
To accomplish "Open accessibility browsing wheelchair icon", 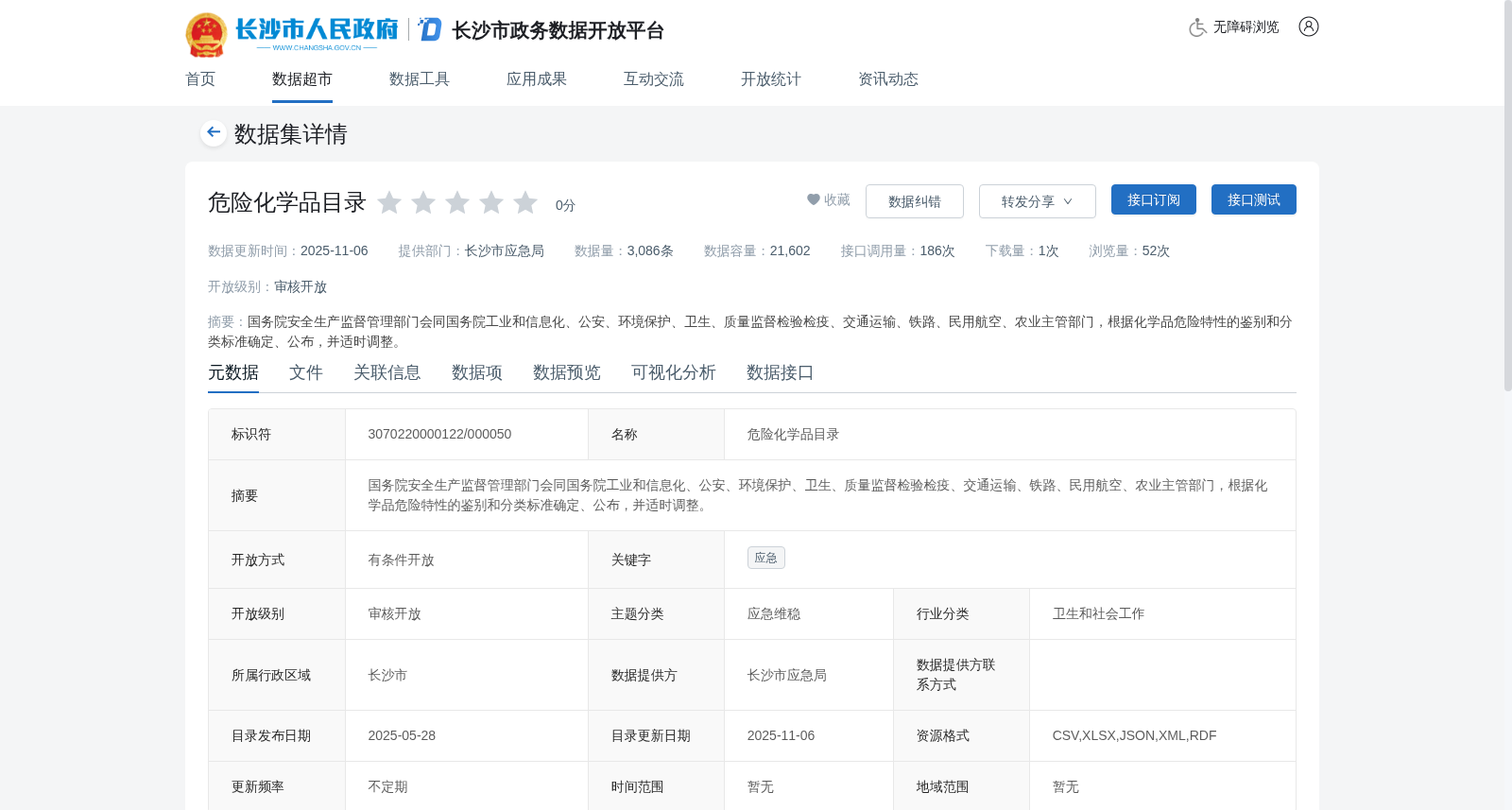I will [1197, 27].
